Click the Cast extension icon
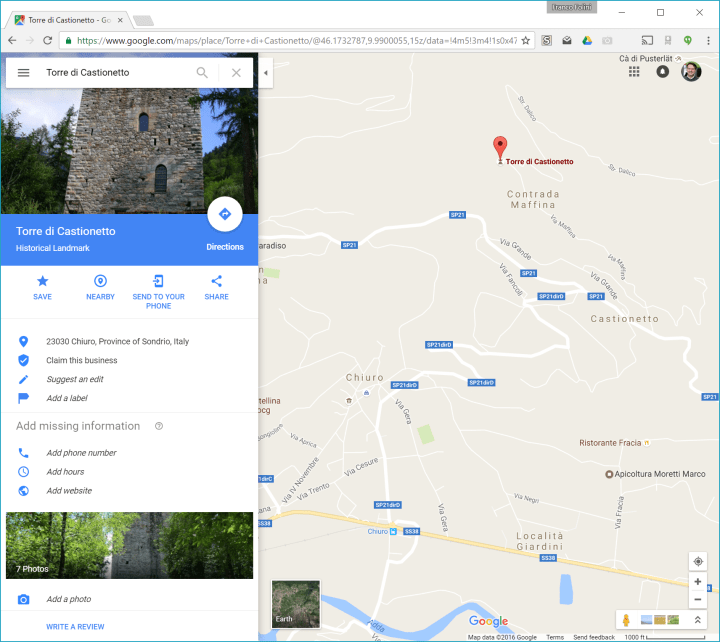Screen dimensions: 720x642 (x=647, y=40)
